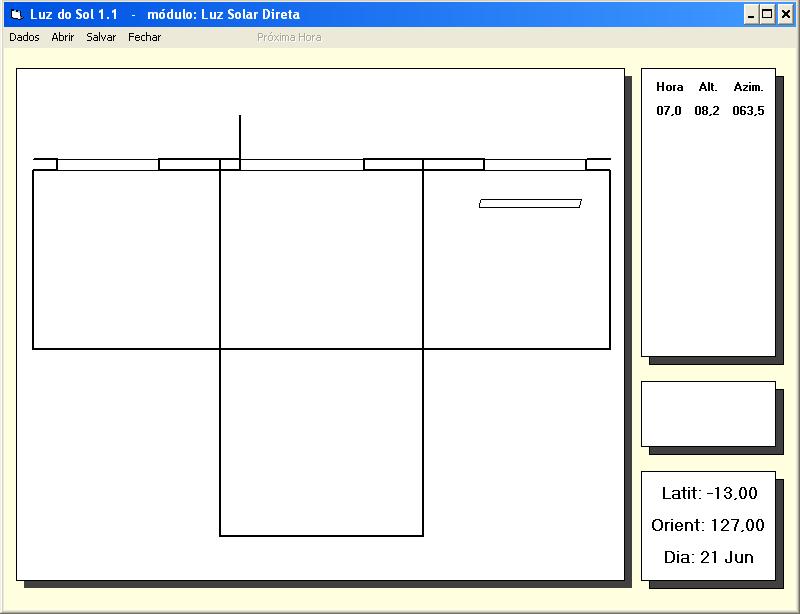Screen dimensions: 800x614
Task: Click the greyed Próxima Hora menu item
Action: click(x=289, y=37)
